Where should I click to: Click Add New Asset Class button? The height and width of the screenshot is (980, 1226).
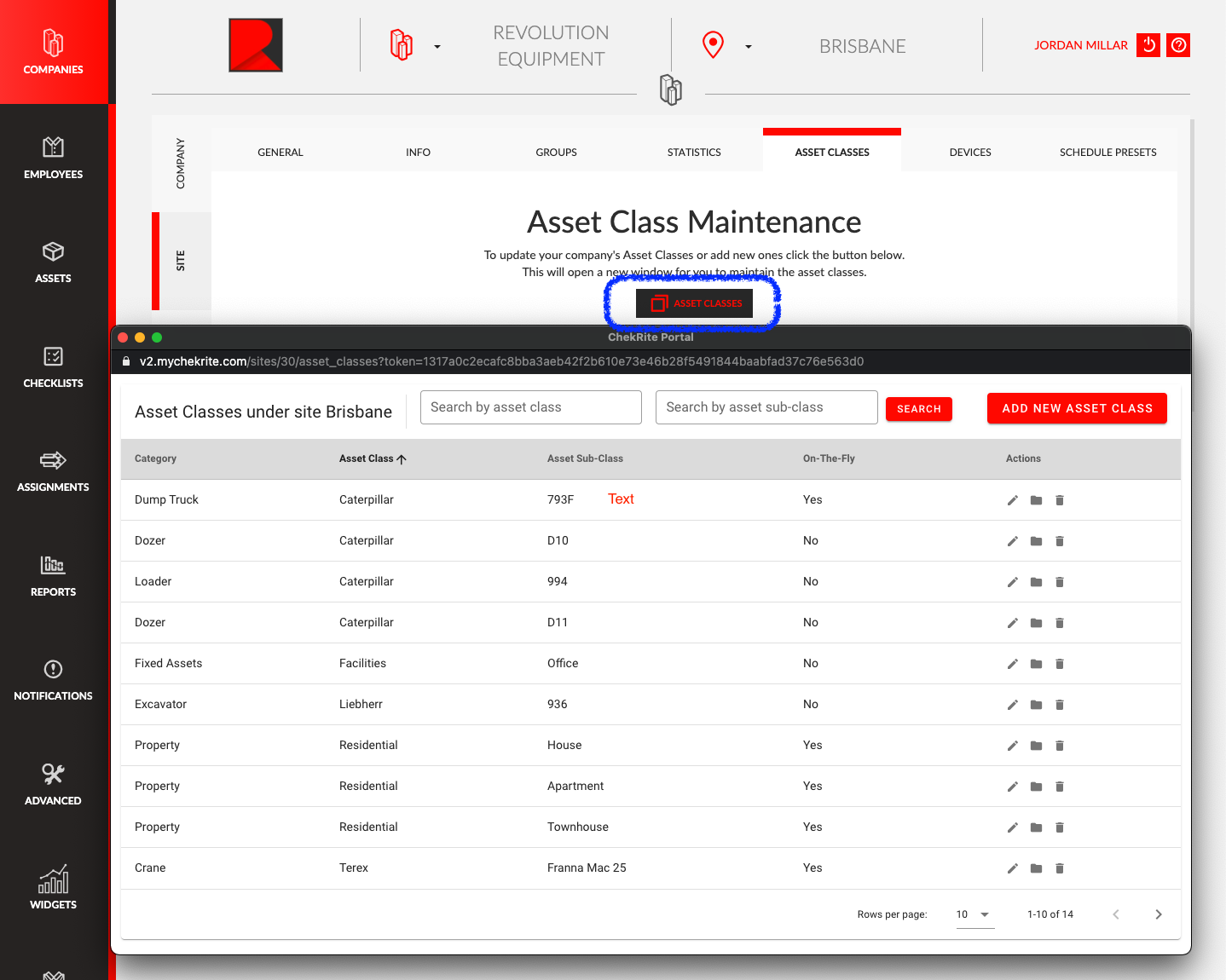point(1077,408)
